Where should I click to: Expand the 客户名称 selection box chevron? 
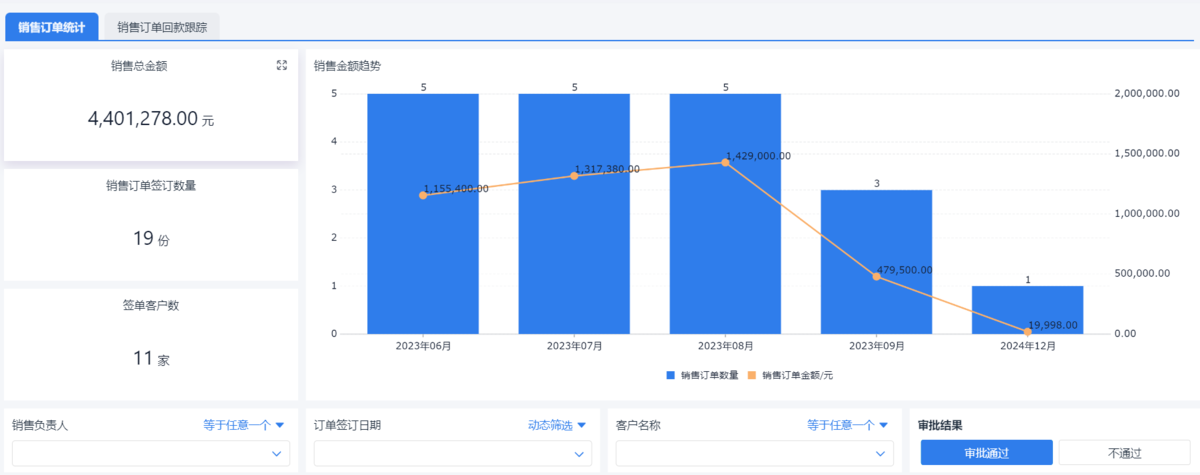881,454
